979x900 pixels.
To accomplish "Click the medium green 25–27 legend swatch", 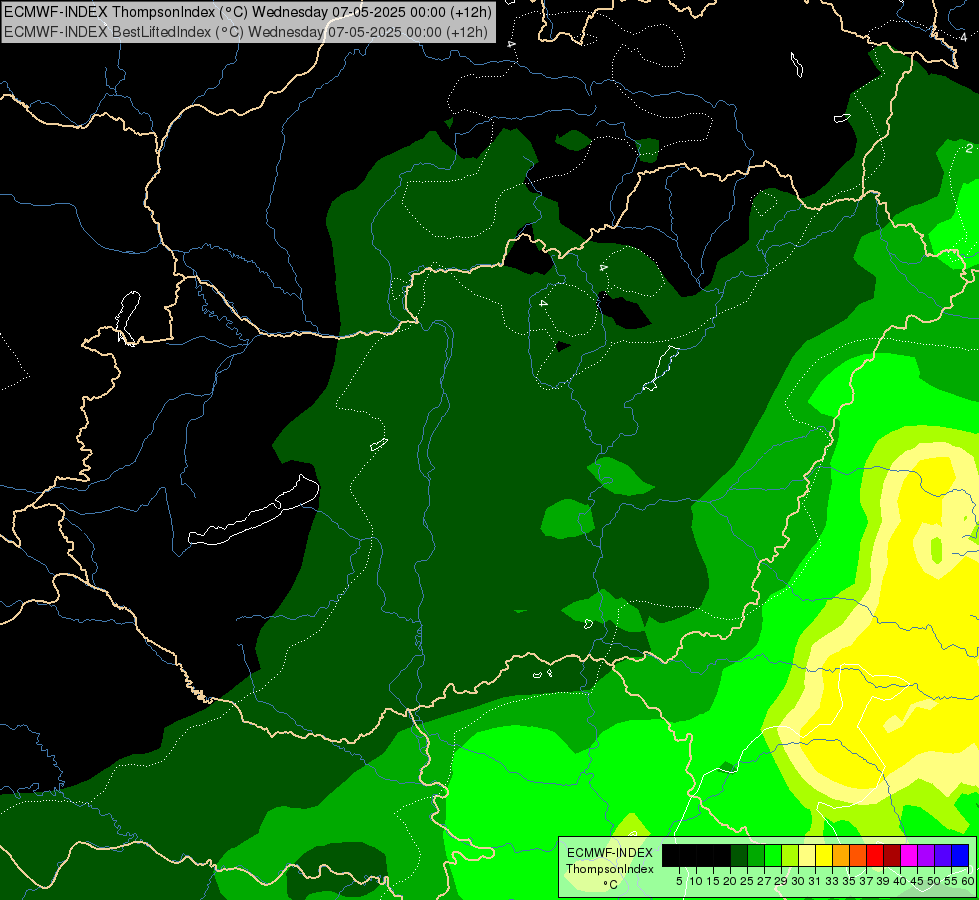I will (756, 855).
